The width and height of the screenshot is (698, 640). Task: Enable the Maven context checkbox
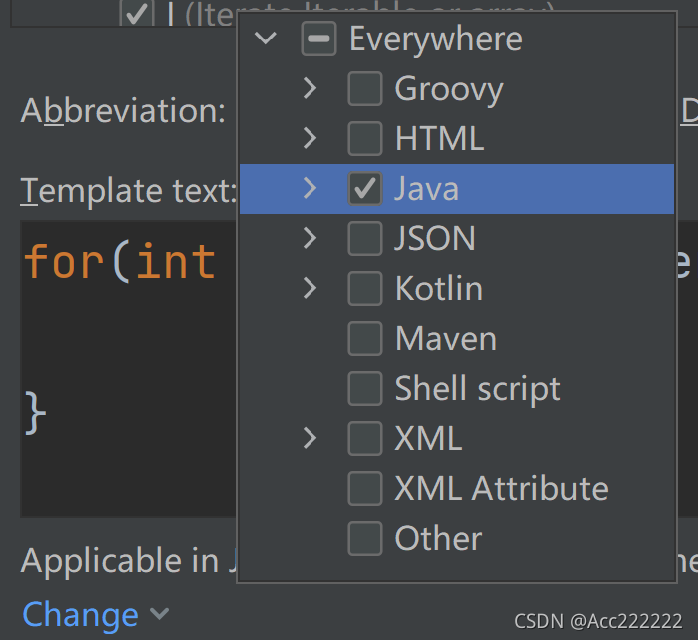point(365,339)
